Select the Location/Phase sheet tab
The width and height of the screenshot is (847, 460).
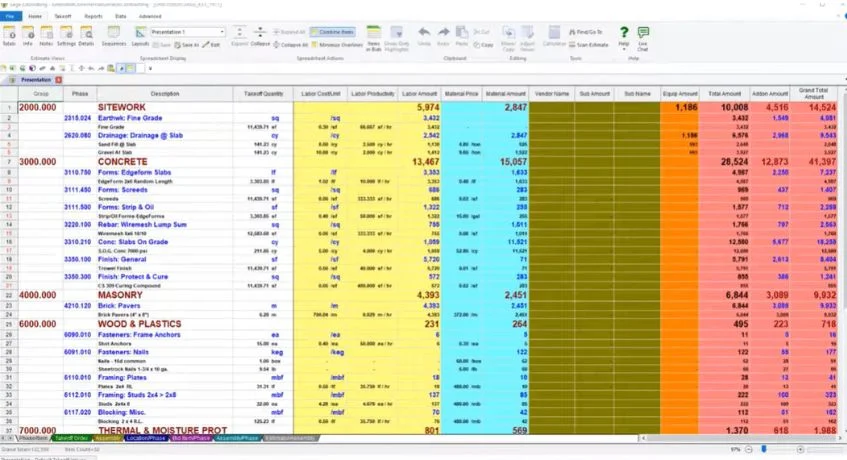146,438
